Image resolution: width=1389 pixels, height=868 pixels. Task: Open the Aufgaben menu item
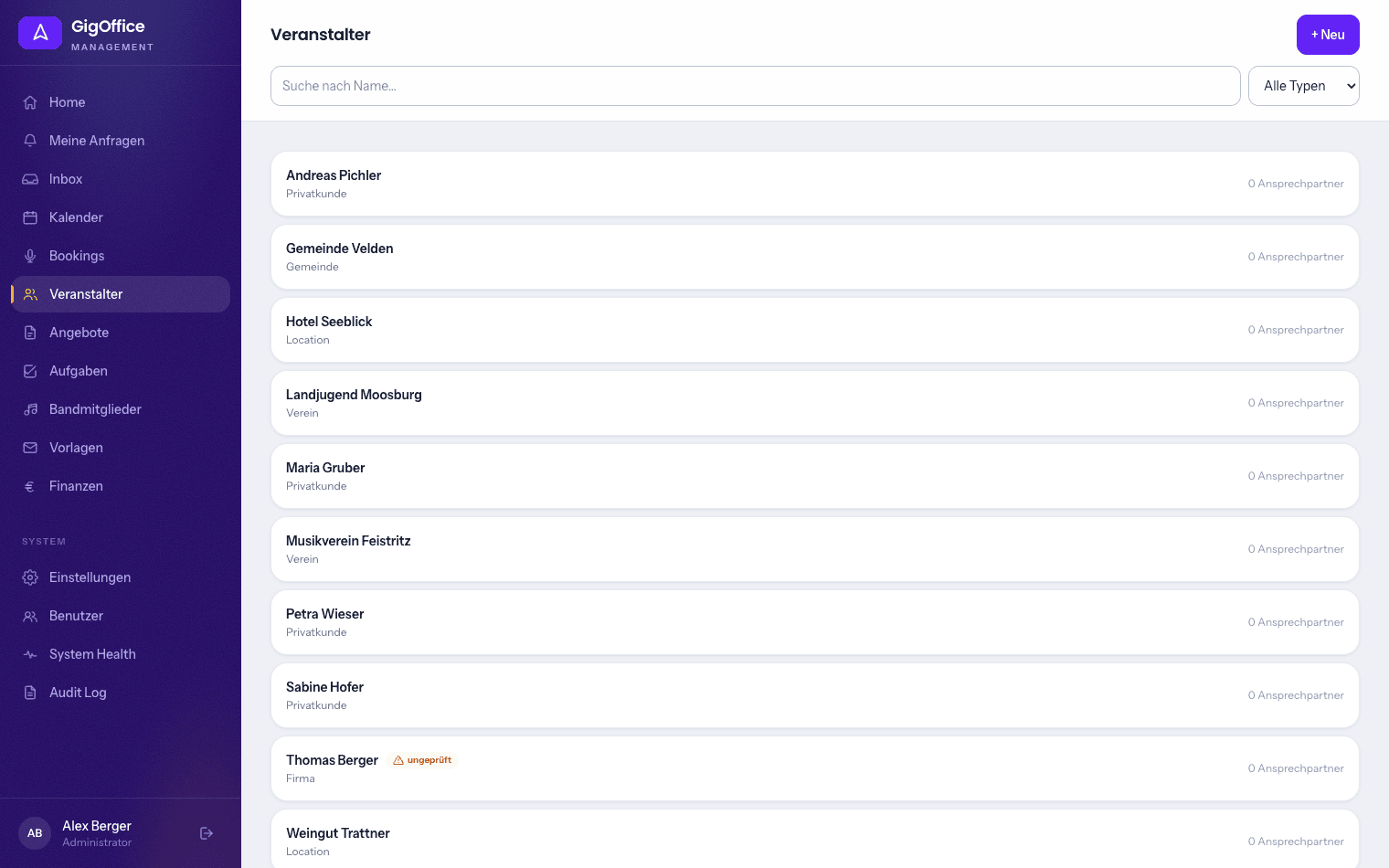click(x=121, y=371)
